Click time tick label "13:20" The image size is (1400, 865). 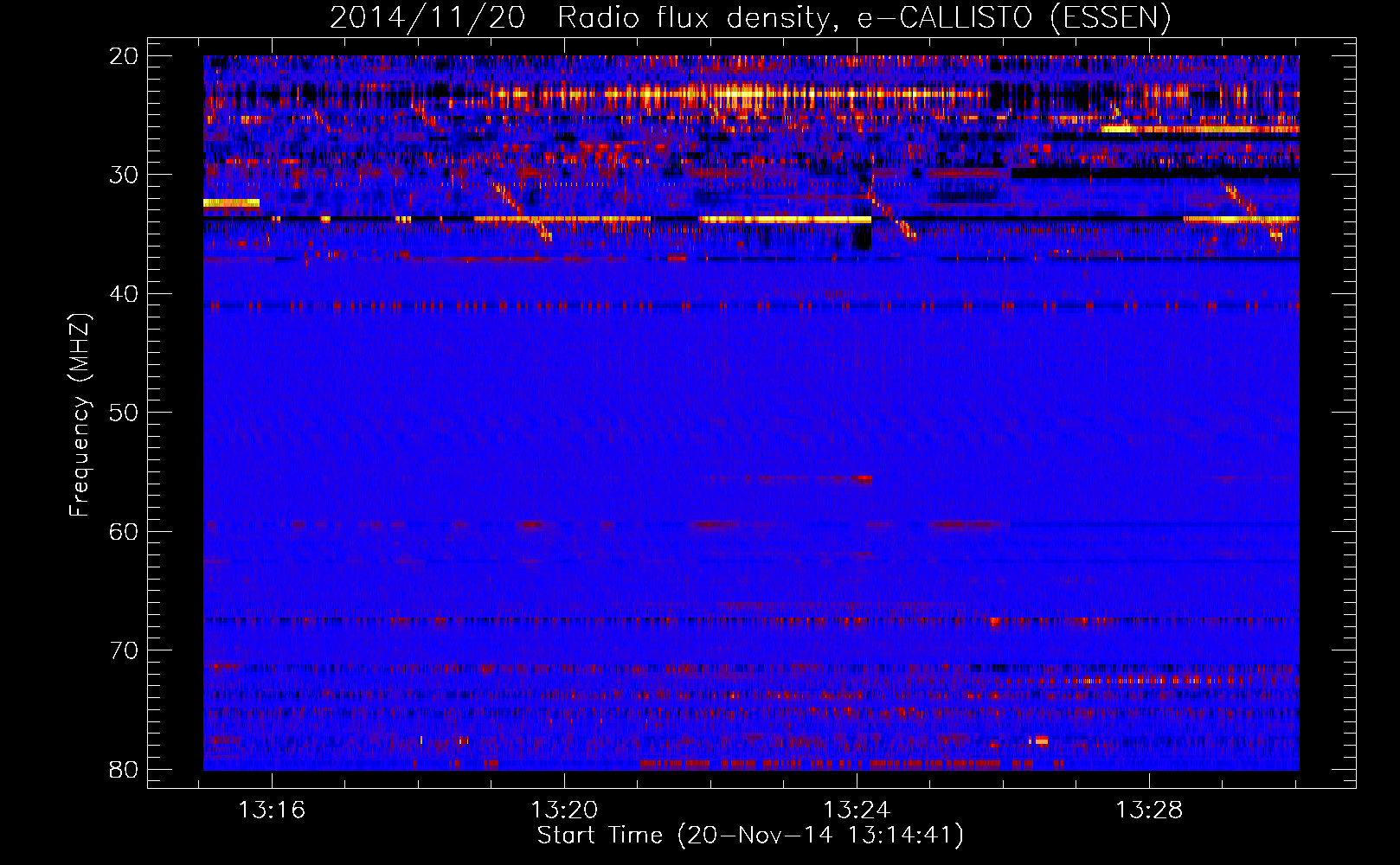click(x=564, y=811)
